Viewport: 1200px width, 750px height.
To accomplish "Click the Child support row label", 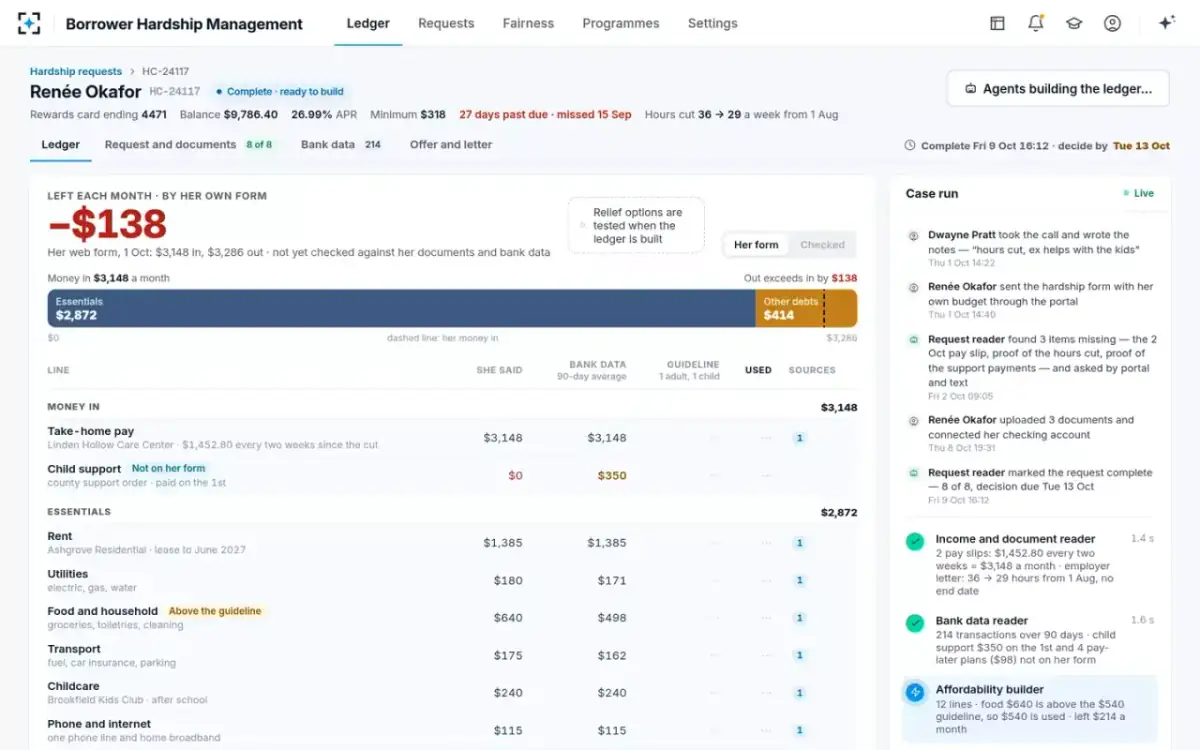I will click(x=84, y=469).
